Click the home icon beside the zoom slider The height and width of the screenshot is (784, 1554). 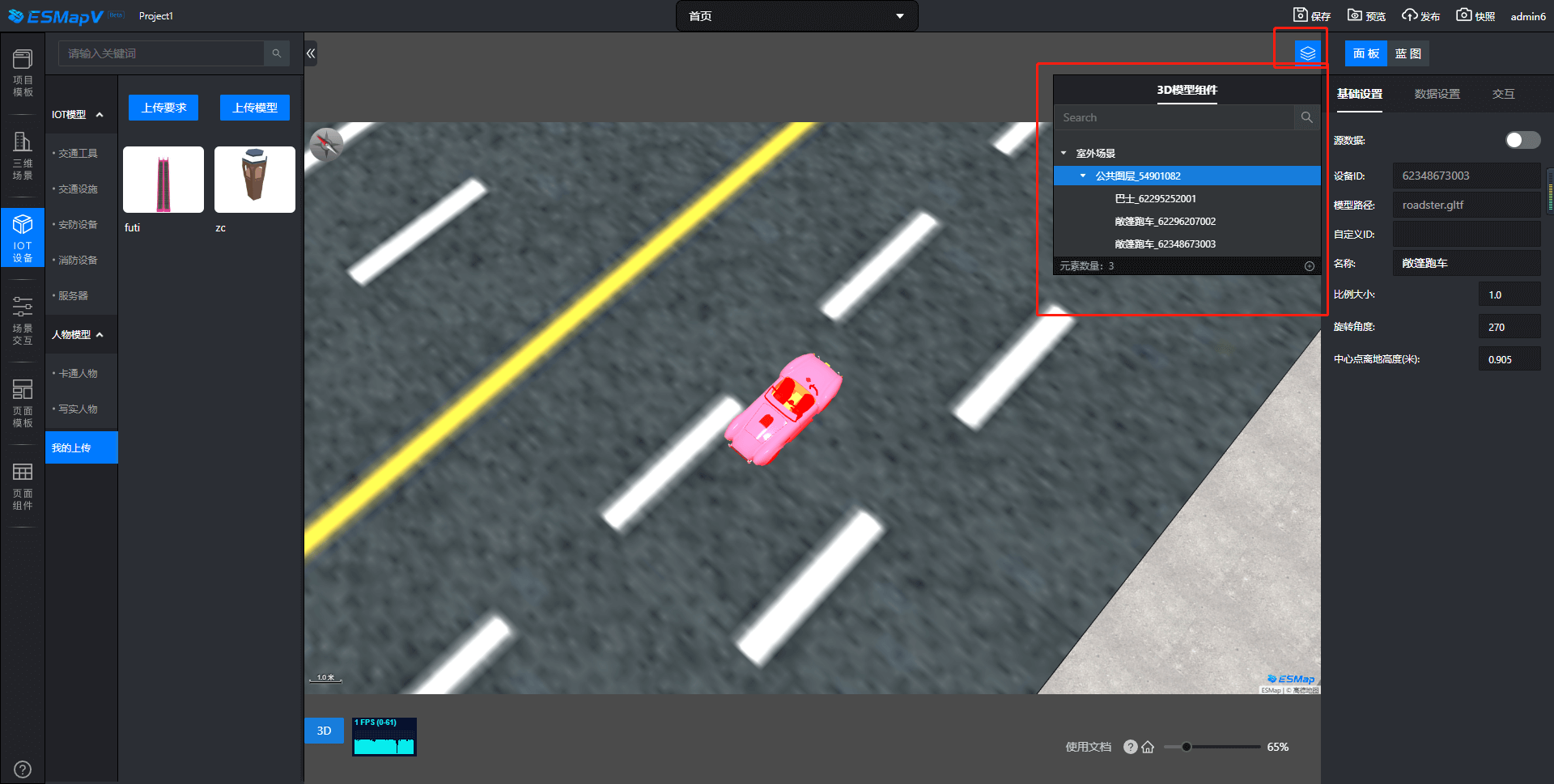[1148, 747]
